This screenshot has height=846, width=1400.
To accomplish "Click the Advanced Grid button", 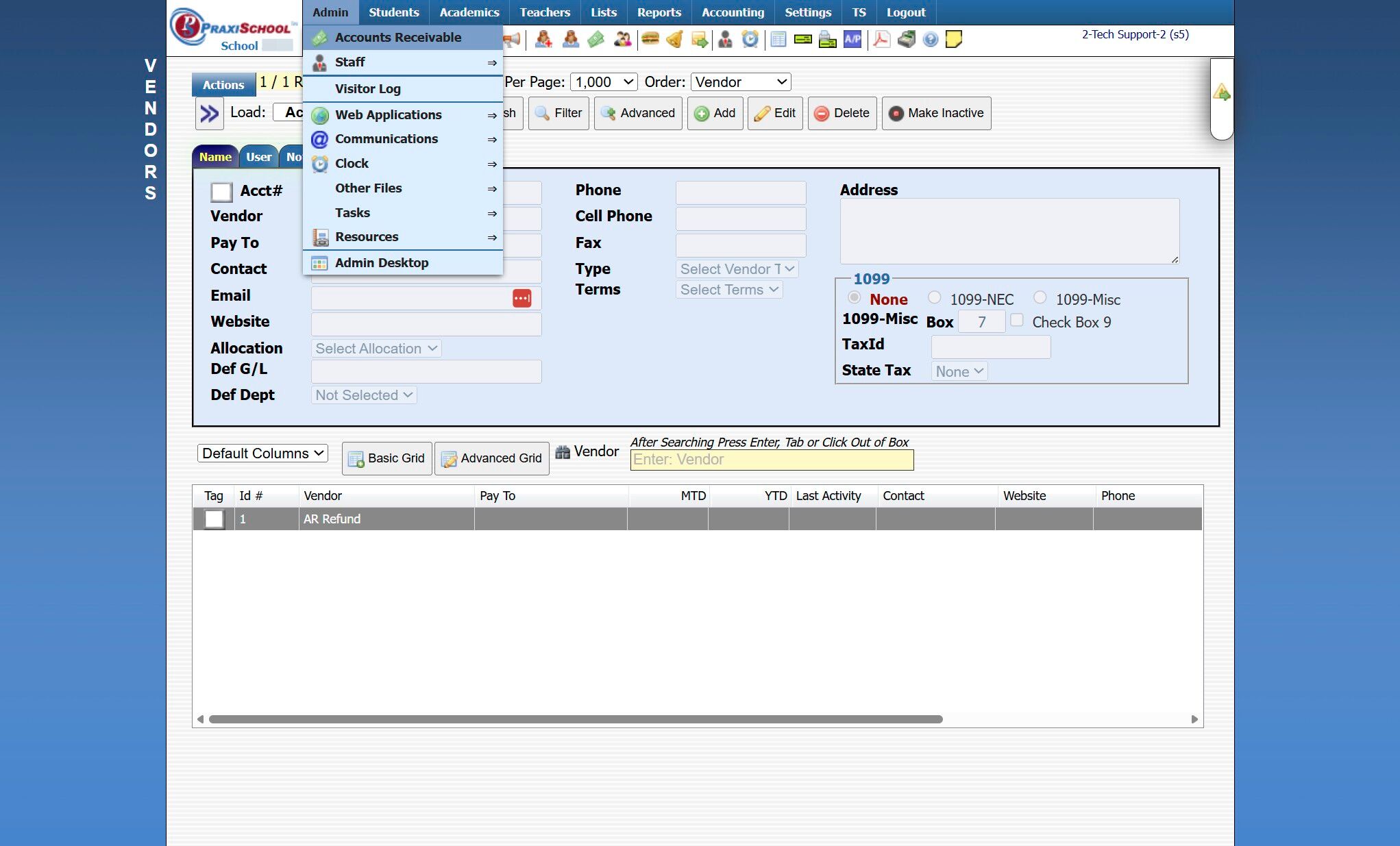I will point(492,458).
